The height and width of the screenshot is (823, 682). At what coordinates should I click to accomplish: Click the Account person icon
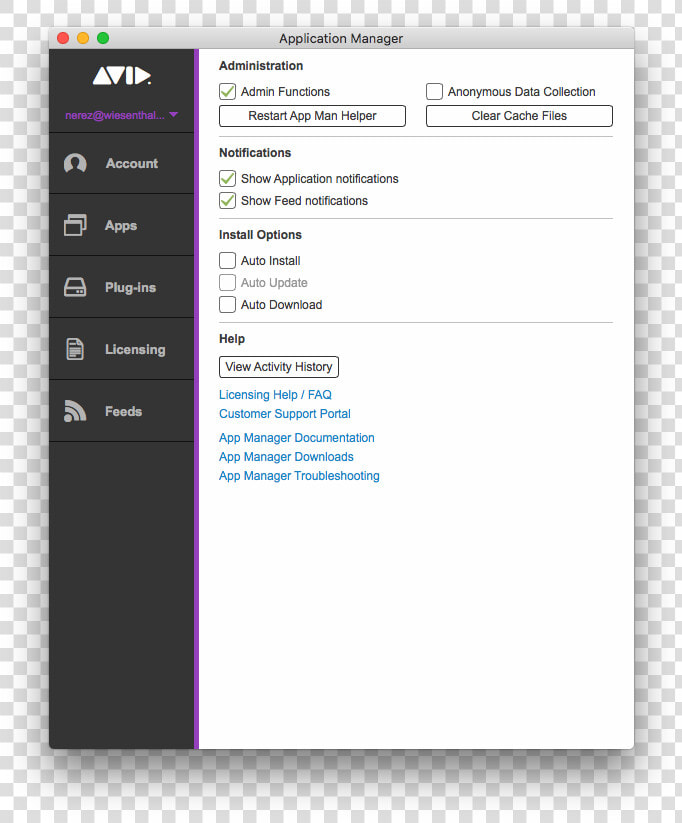coord(75,163)
